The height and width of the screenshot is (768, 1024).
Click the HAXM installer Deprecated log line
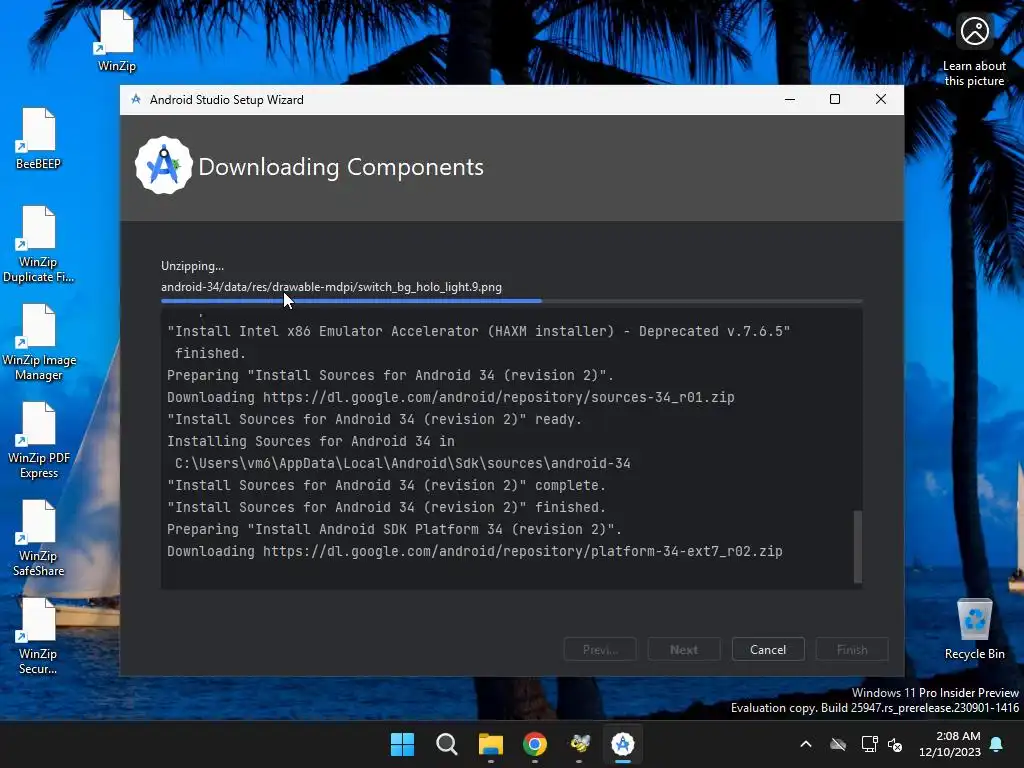tap(479, 331)
